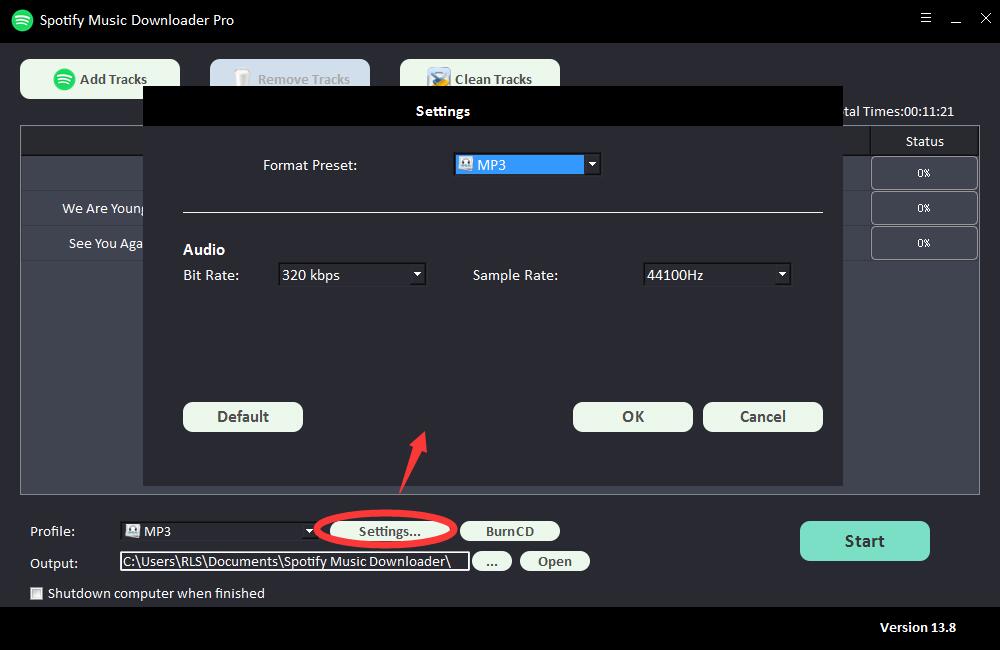Cancel the Settings dialog
The image size is (1000, 650).
[762, 417]
